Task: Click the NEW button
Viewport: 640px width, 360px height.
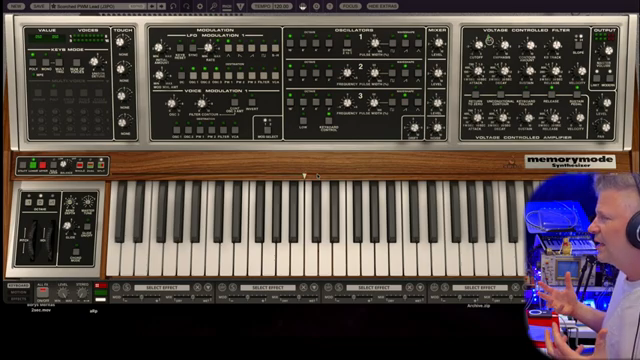Action: tap(16, 6)
